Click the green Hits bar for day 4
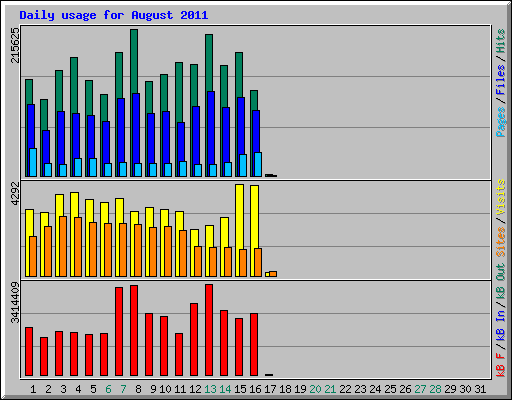Screen dimensions: 512x400 click(x=74, y=85)
